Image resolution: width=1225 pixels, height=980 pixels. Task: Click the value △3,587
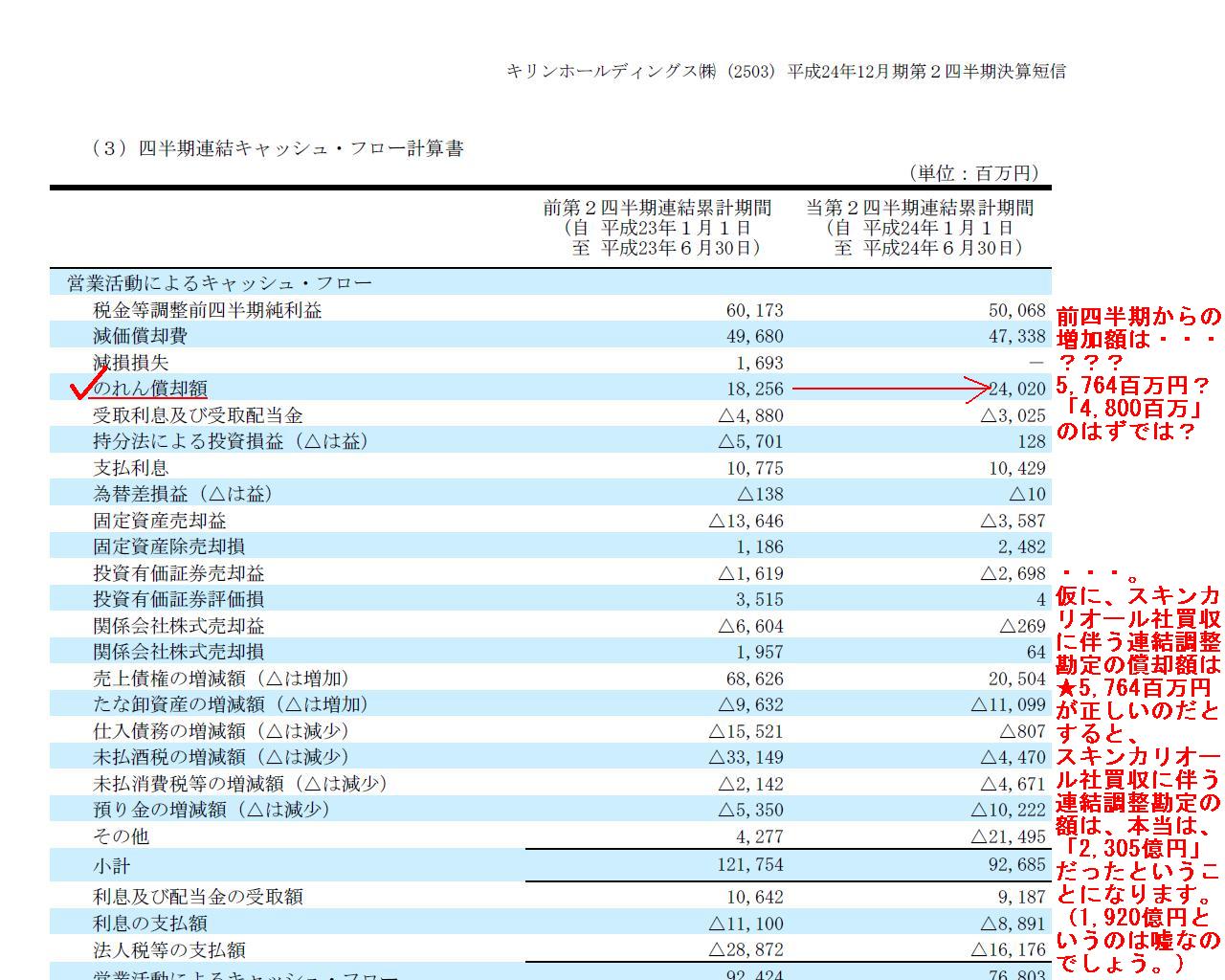click(1013, 521)
